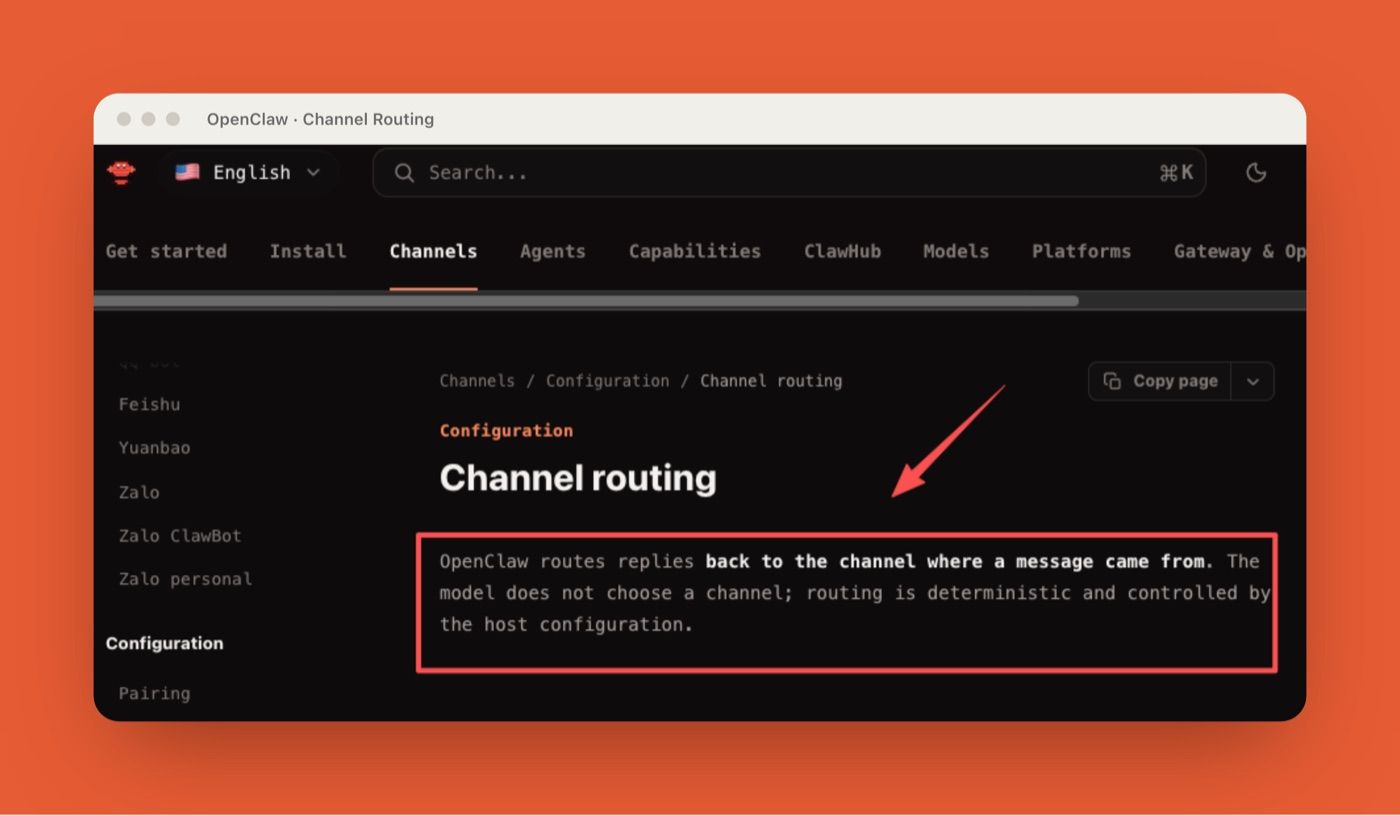Image resolution: width=1400 pixels, height=816 pixels.
Task: Open the Platforms tab
Action: pos(1081,251)
